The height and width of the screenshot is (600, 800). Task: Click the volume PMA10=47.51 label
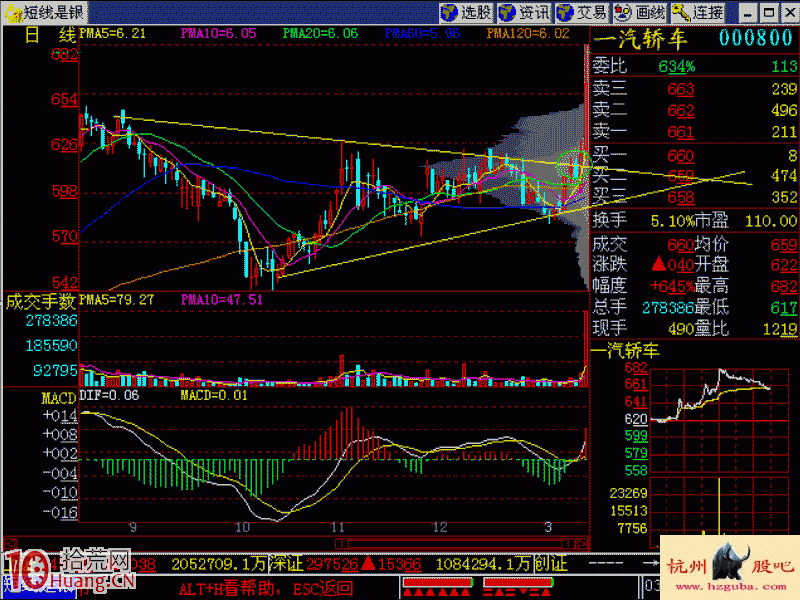(x=221, y=300)
